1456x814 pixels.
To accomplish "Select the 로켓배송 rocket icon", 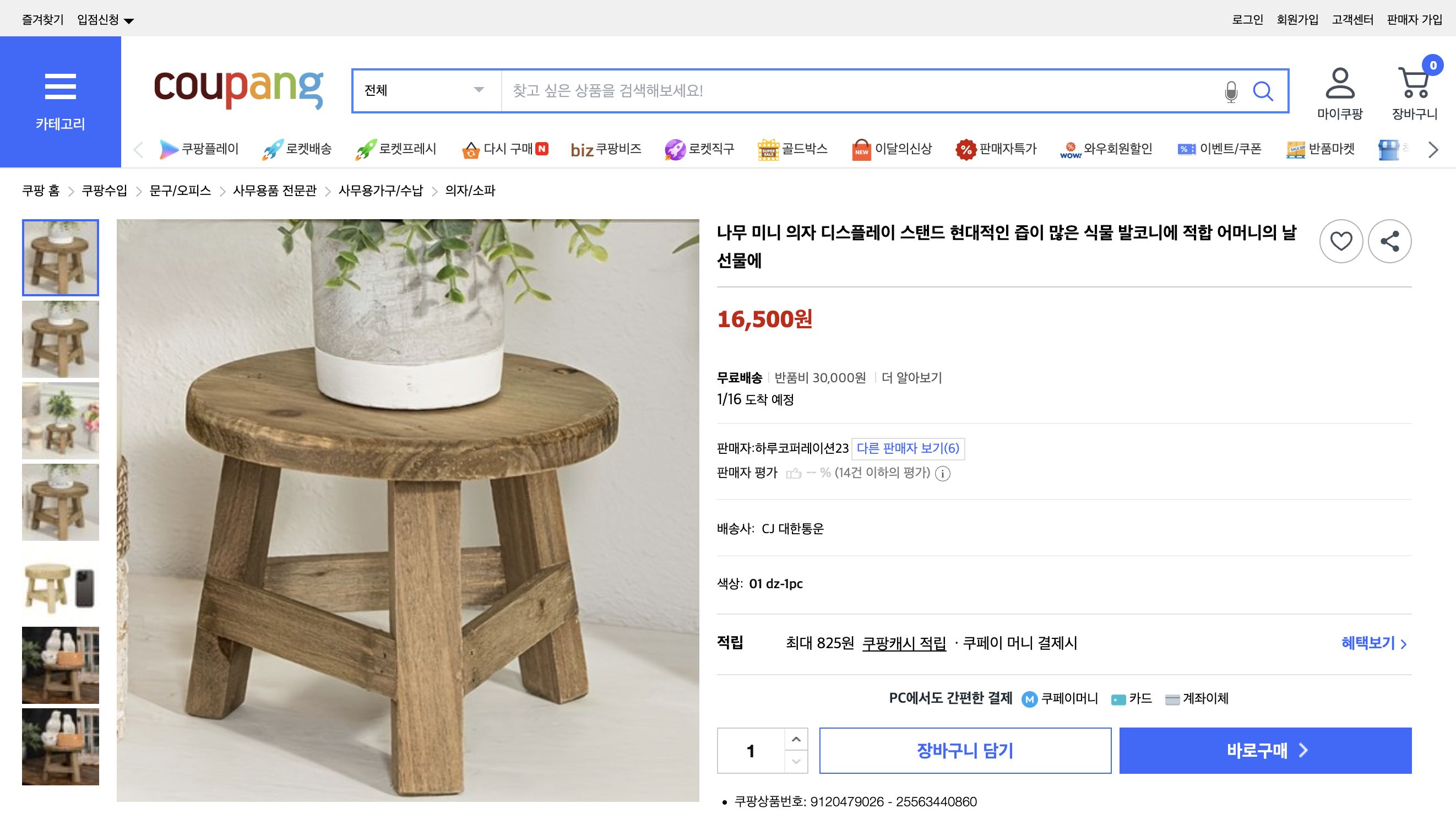I will point(274,148).
